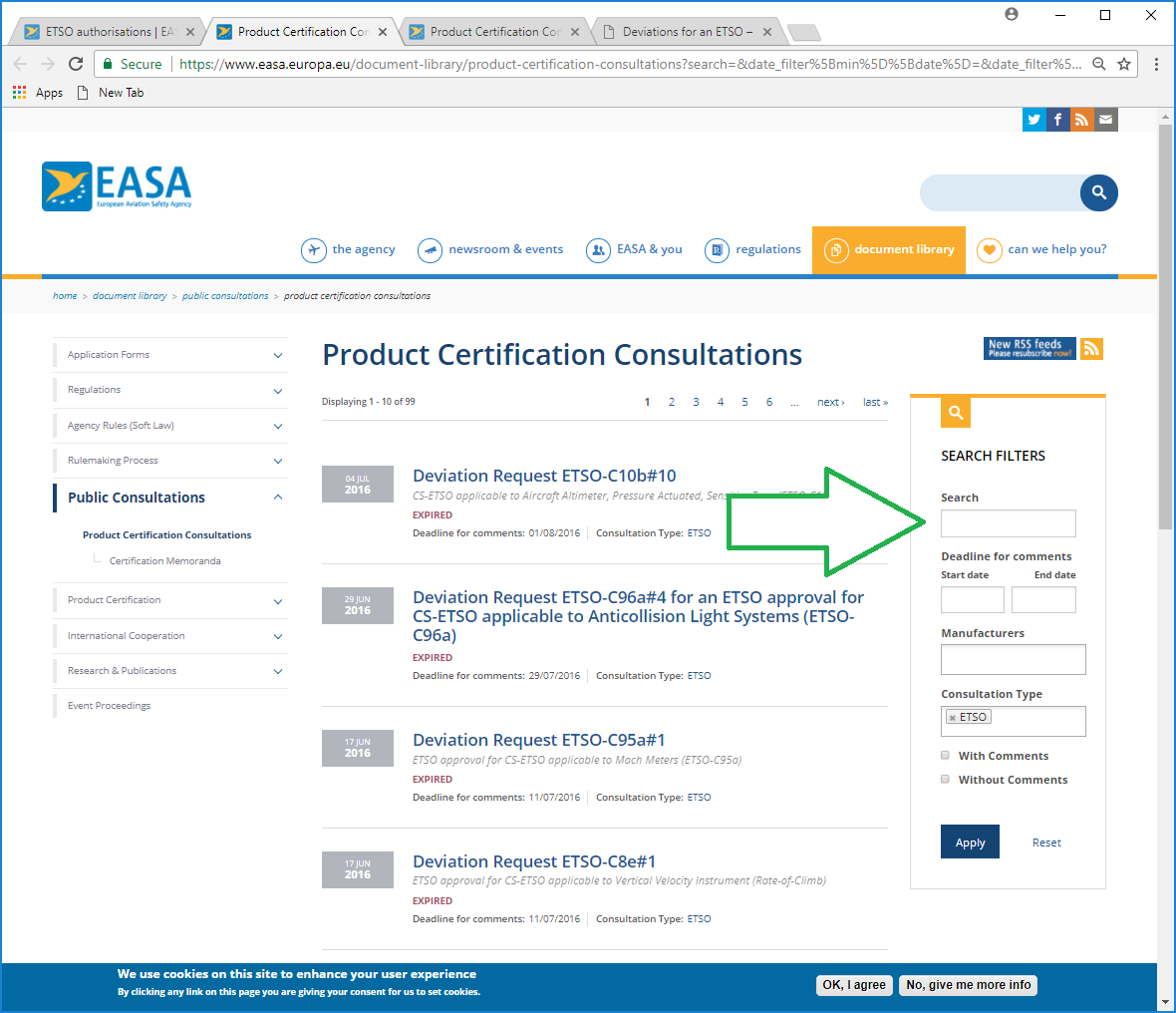Open the Facebook icon link
Screen dimensions: 1176x1013
tap(1057, 120)
